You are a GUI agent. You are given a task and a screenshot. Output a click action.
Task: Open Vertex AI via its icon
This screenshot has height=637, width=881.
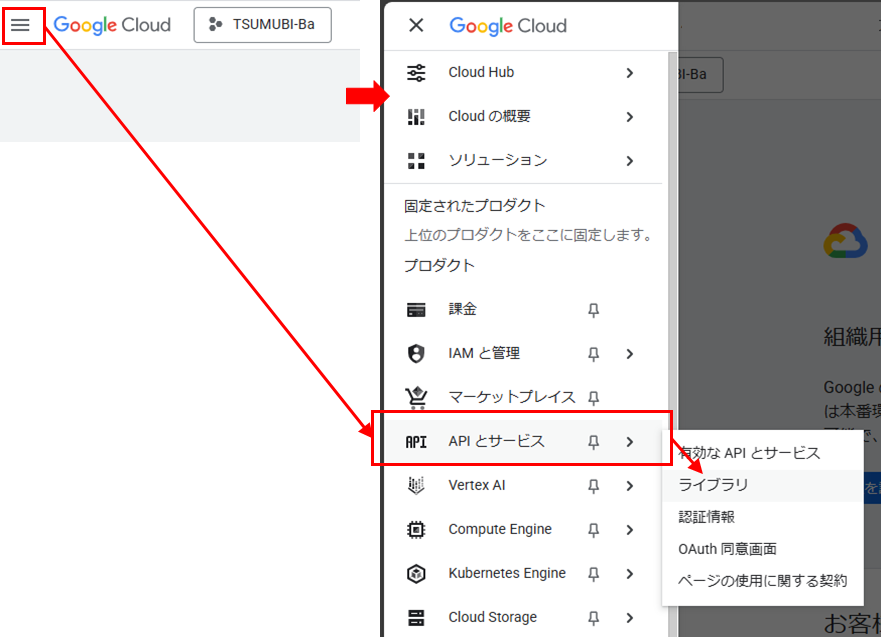(x=416, y=485)
